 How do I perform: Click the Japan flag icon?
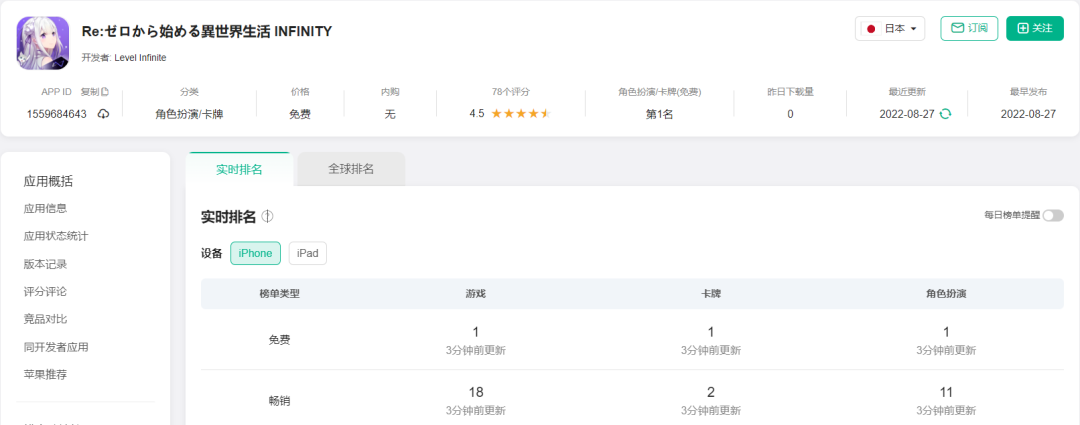click(871, 29)
